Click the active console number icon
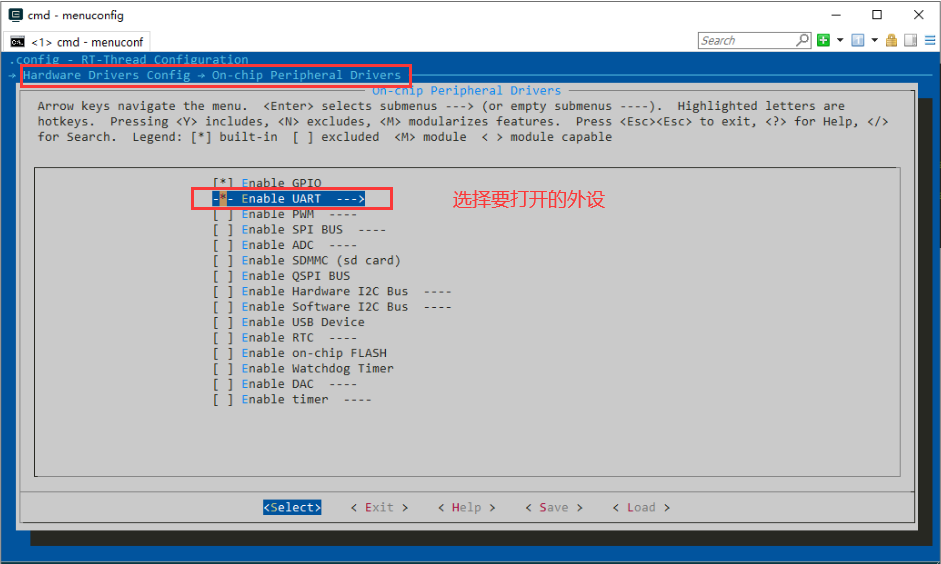The height and width of the screenshot is (564, 941). pyautogui.click(x=857, y=40)
